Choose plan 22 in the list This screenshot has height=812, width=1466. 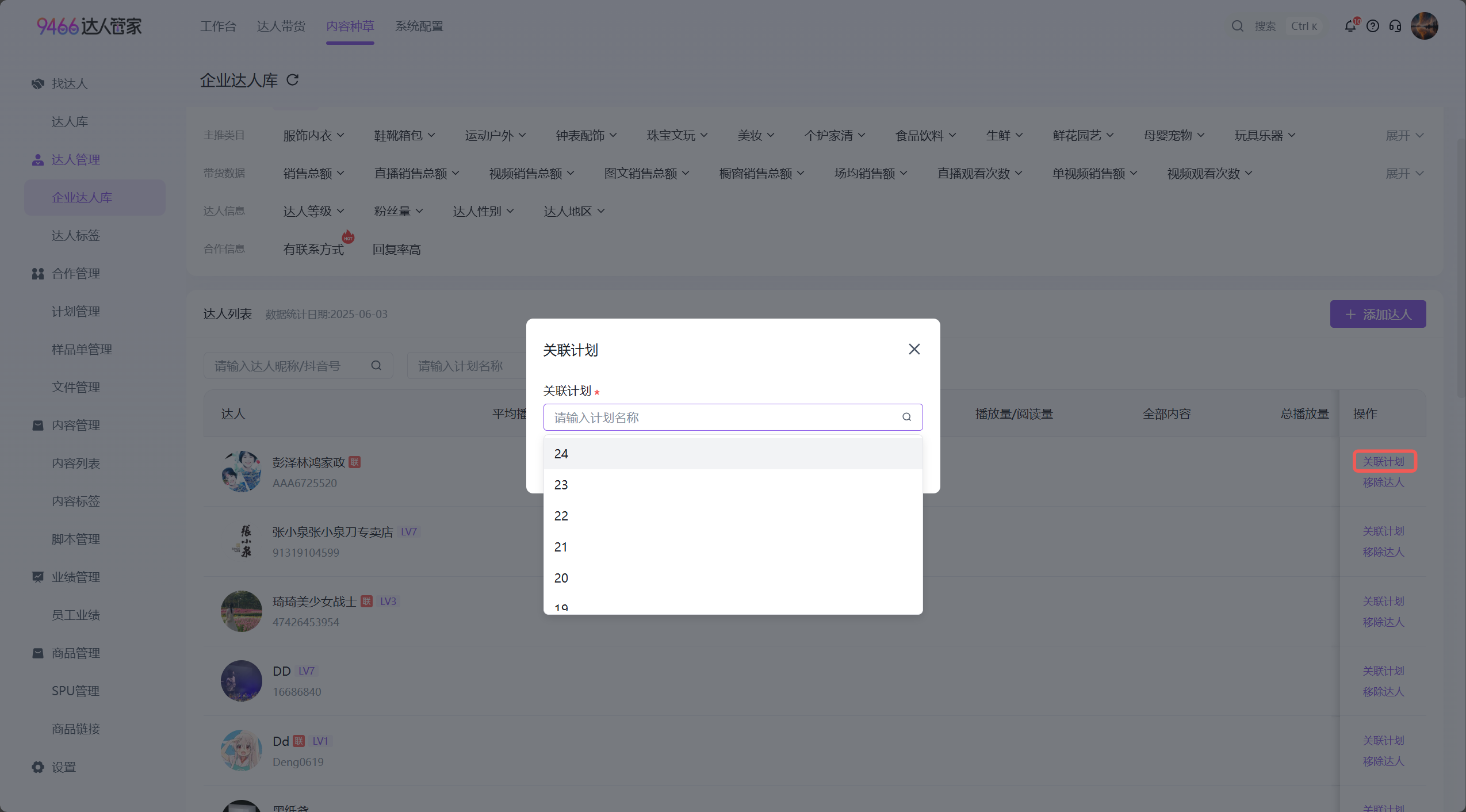[733, 516]
